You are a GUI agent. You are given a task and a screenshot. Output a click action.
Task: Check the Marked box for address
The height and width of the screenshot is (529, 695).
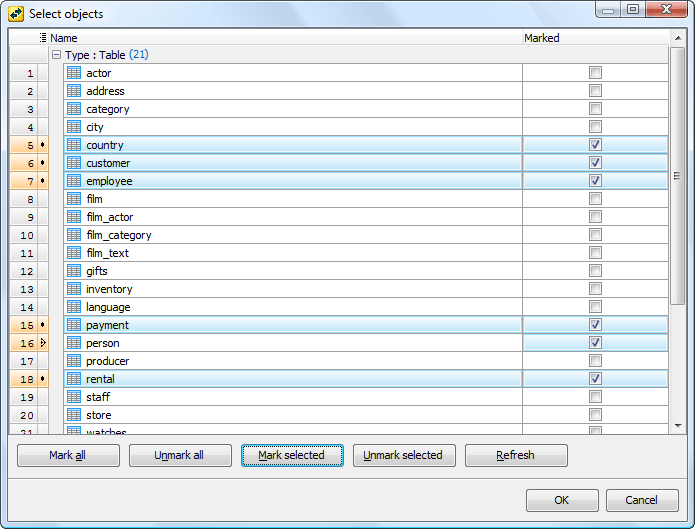[595, 91]
